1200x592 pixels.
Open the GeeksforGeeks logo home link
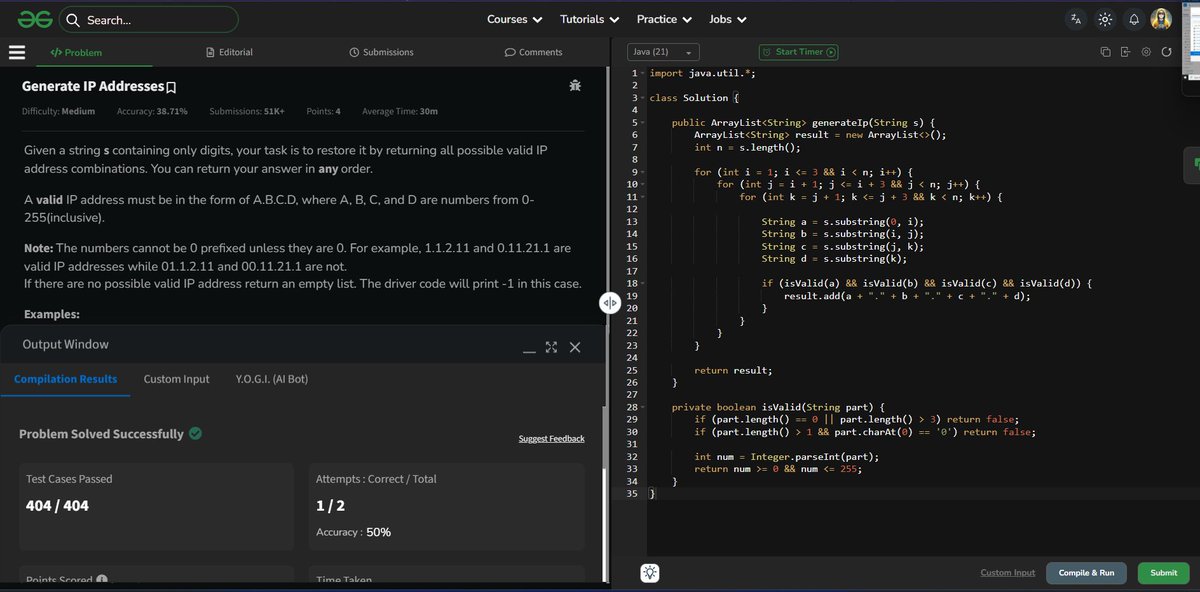click(33, 19)
